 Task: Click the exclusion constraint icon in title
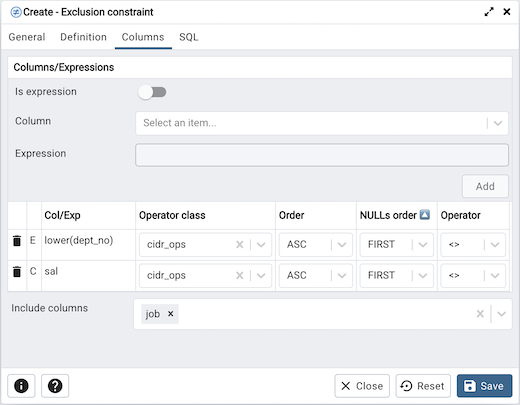[x=16, y=12]
